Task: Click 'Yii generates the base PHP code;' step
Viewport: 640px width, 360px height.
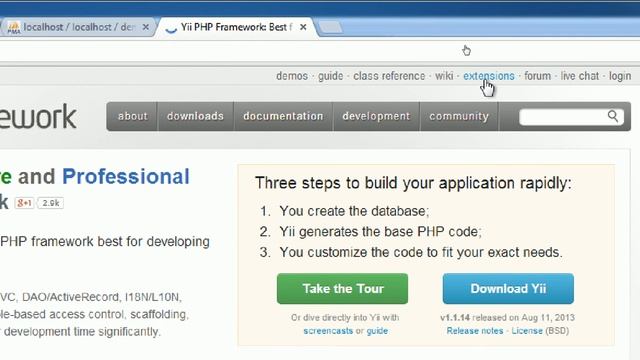Action: pyautogui.click(x=380, y=232)
